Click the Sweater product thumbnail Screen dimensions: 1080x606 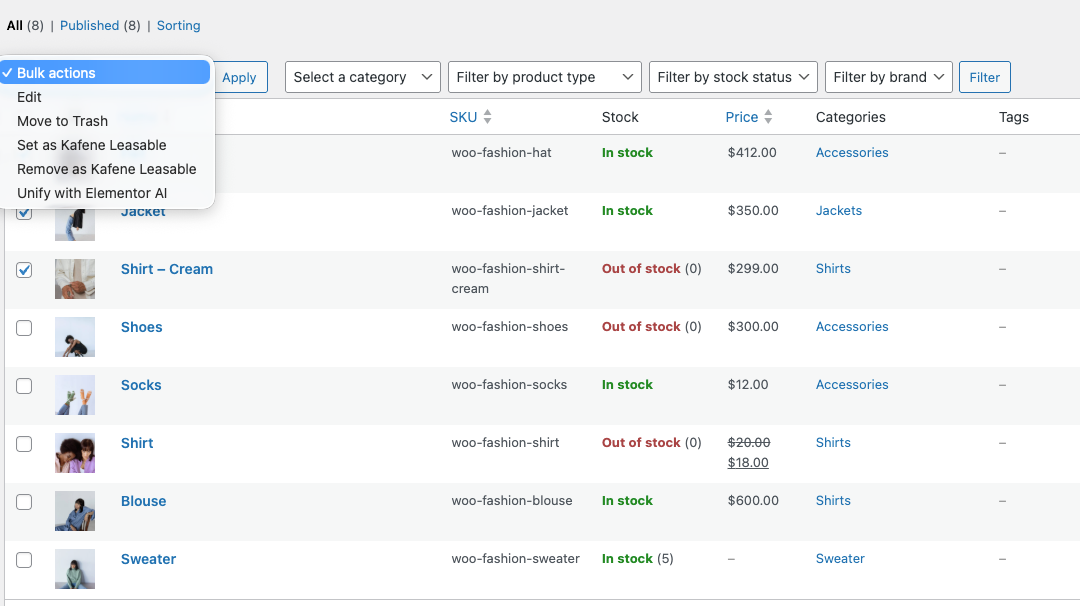tap(75, 569)
